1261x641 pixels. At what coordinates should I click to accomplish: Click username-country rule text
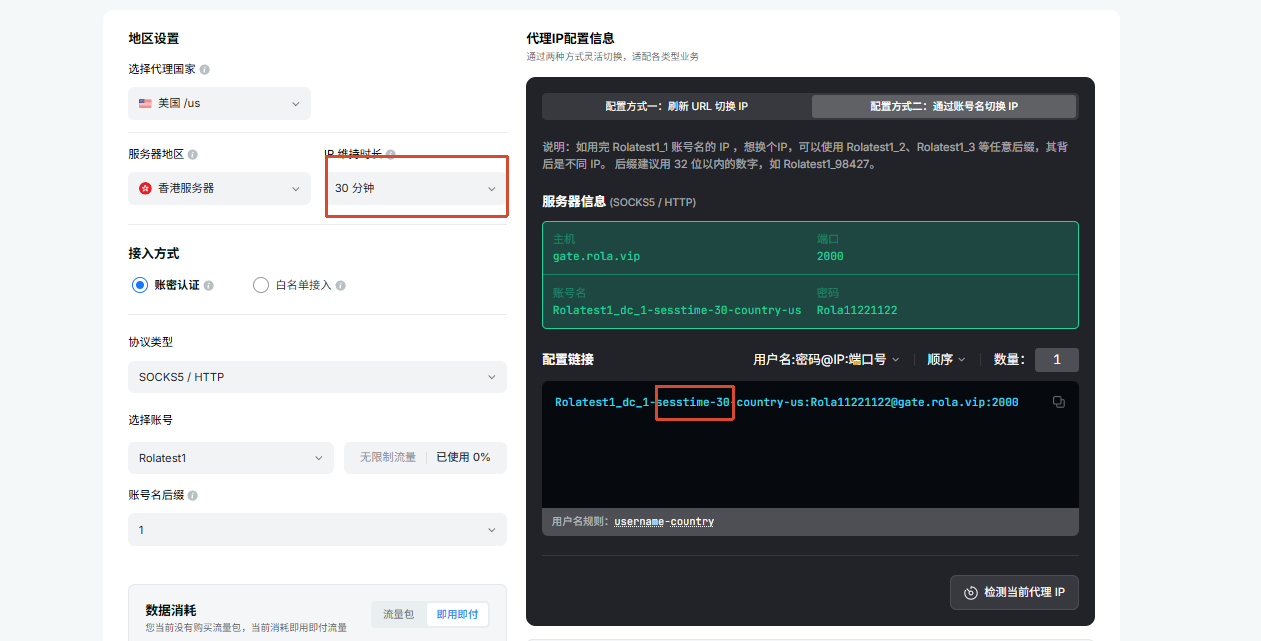pos(664,522)
